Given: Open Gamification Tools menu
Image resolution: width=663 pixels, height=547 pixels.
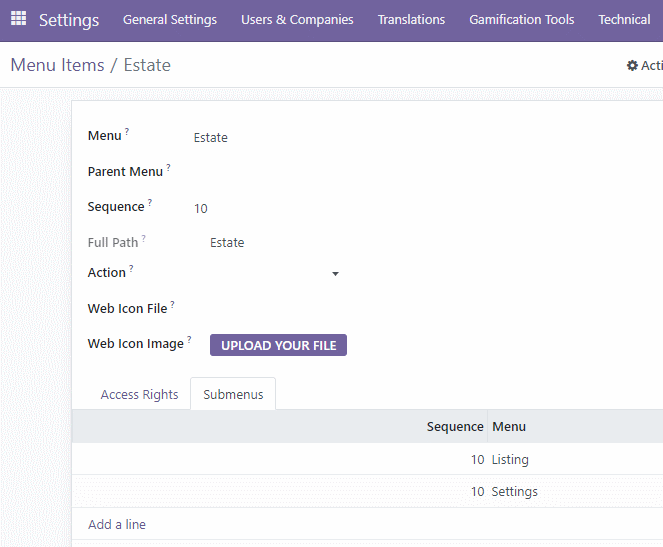Looking at the screenshot, I should point(521,19).
